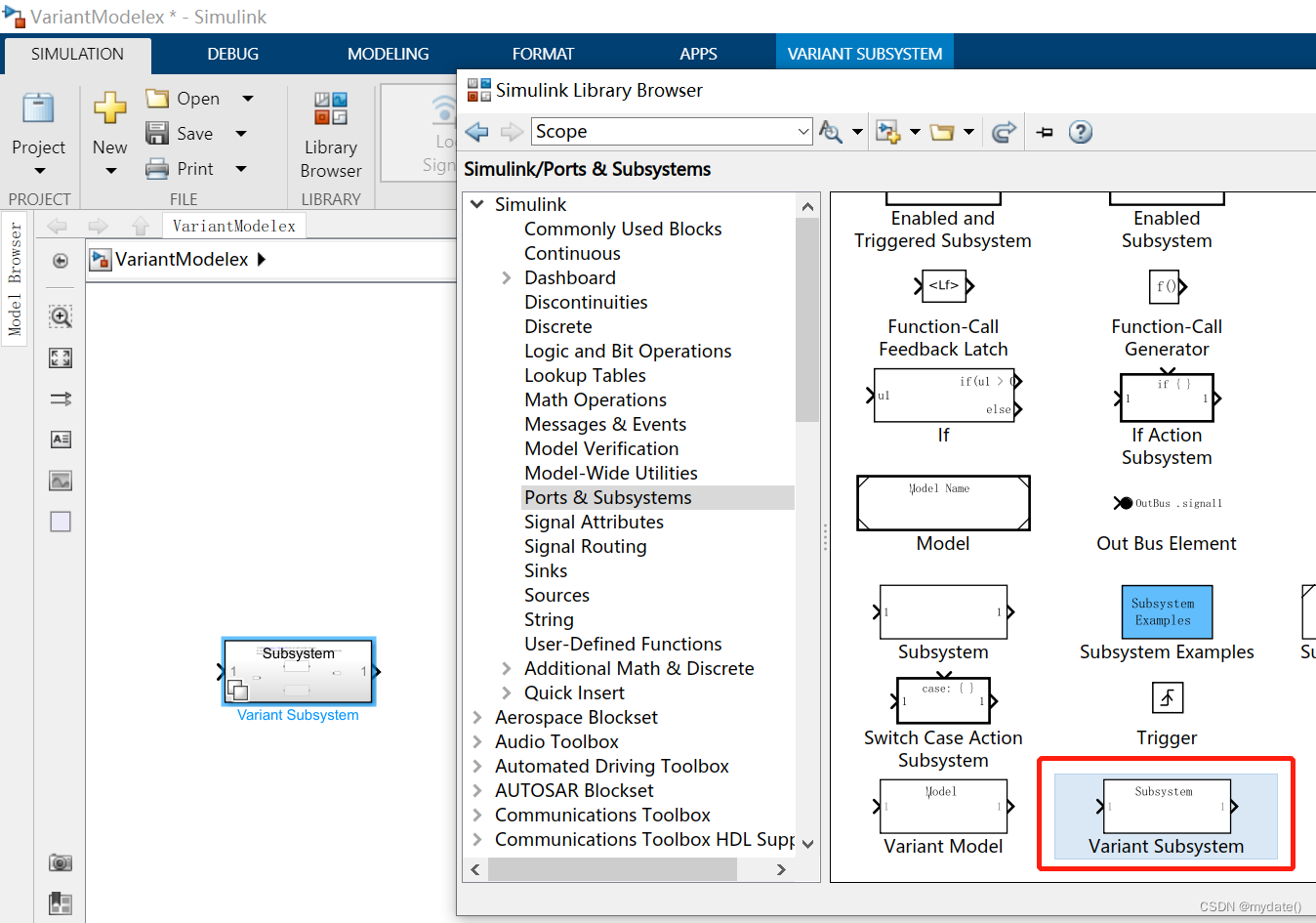The width and height of the screenshot is (1316, 923).
Task: Click the Model Browser side tab
Action: [x=15, y=279]
